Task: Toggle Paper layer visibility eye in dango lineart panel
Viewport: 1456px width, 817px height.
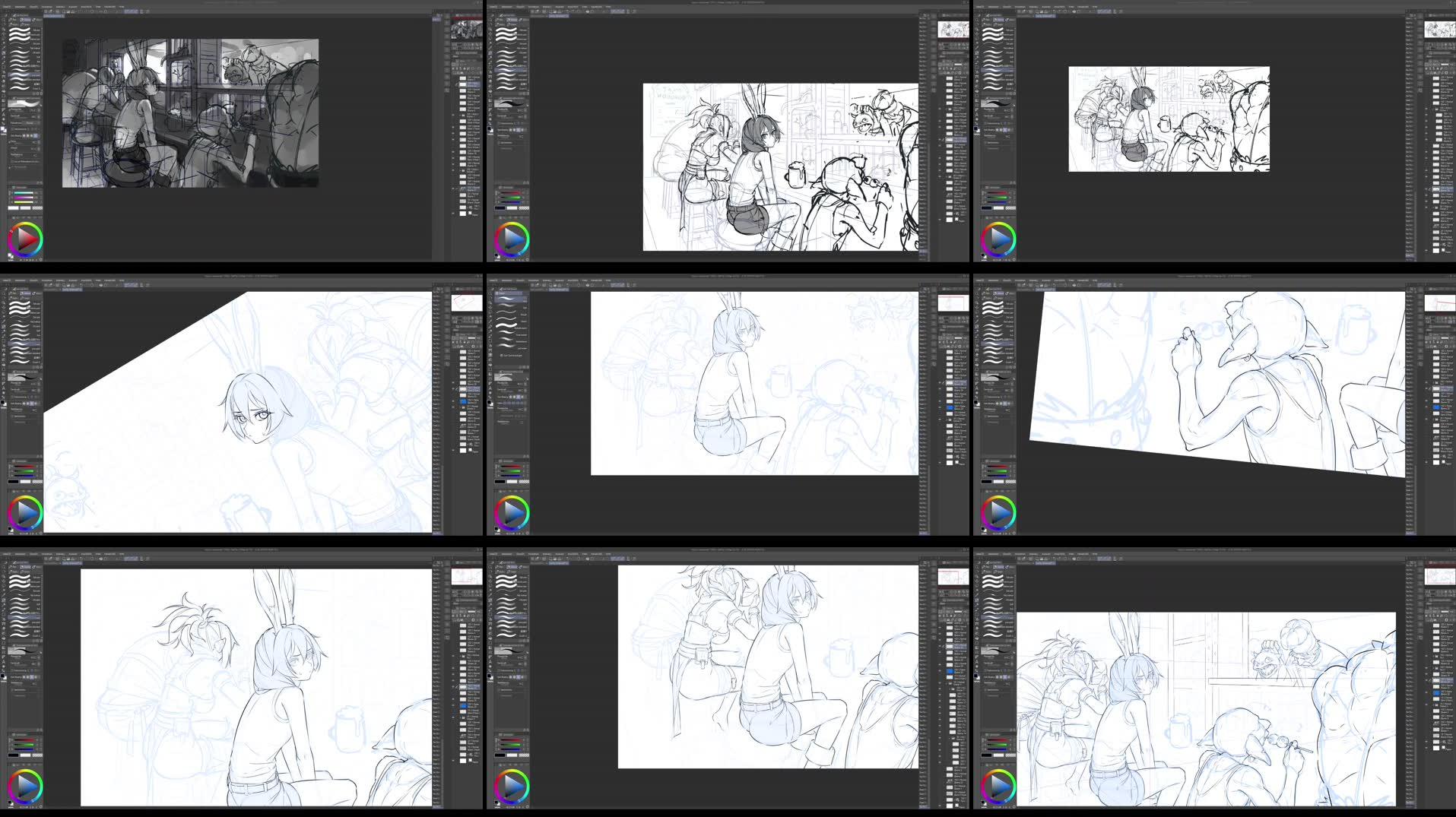Action: (1426, 748)
